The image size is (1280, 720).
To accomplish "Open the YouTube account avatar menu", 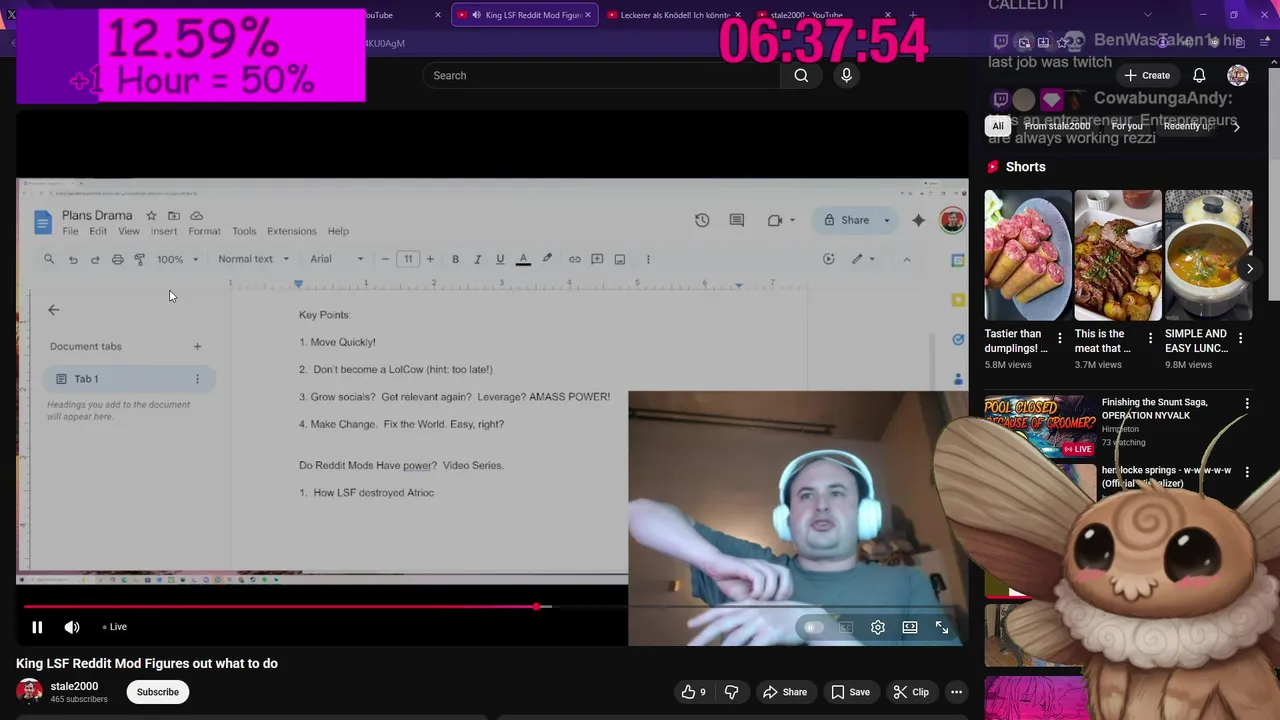I will 1238,75.
